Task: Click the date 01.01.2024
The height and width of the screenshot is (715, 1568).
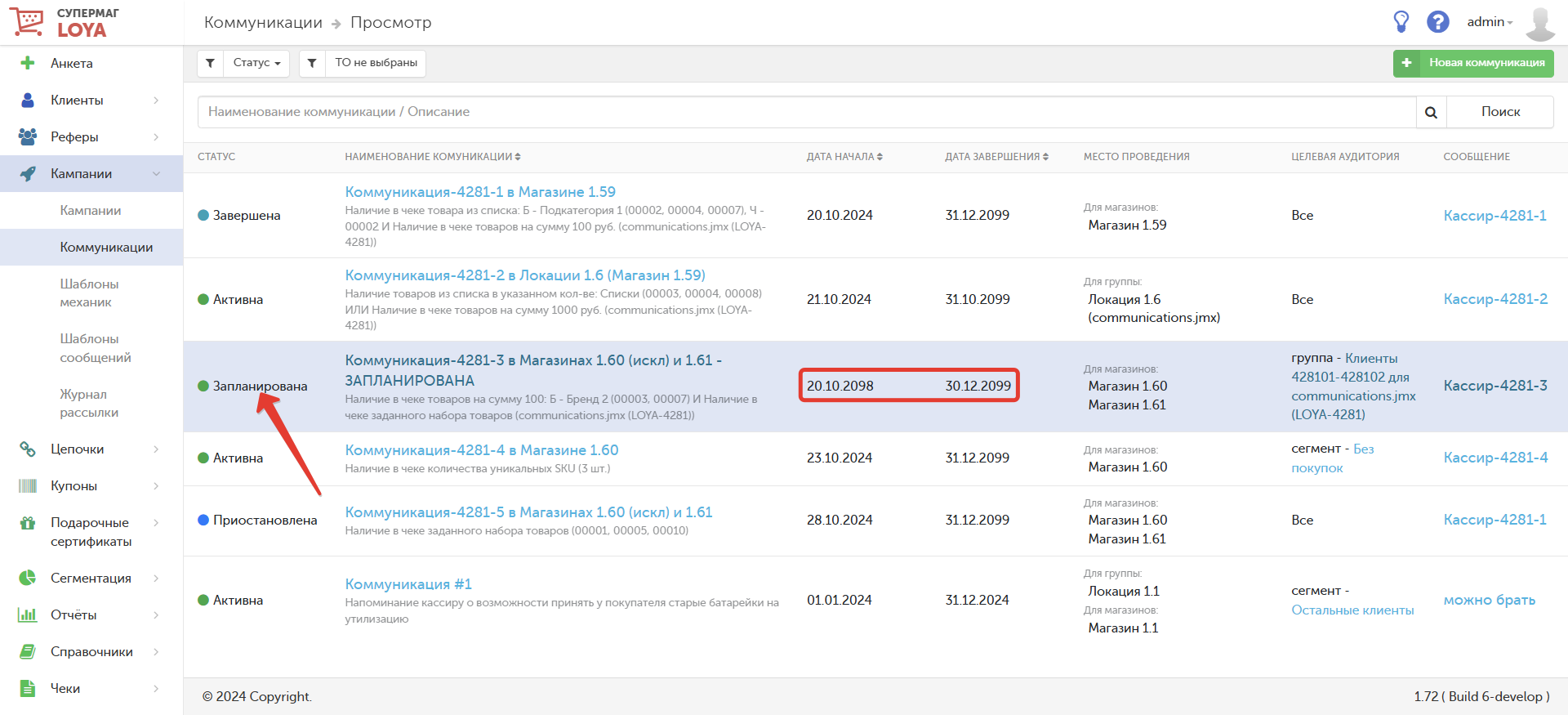Action: (840, 601)
